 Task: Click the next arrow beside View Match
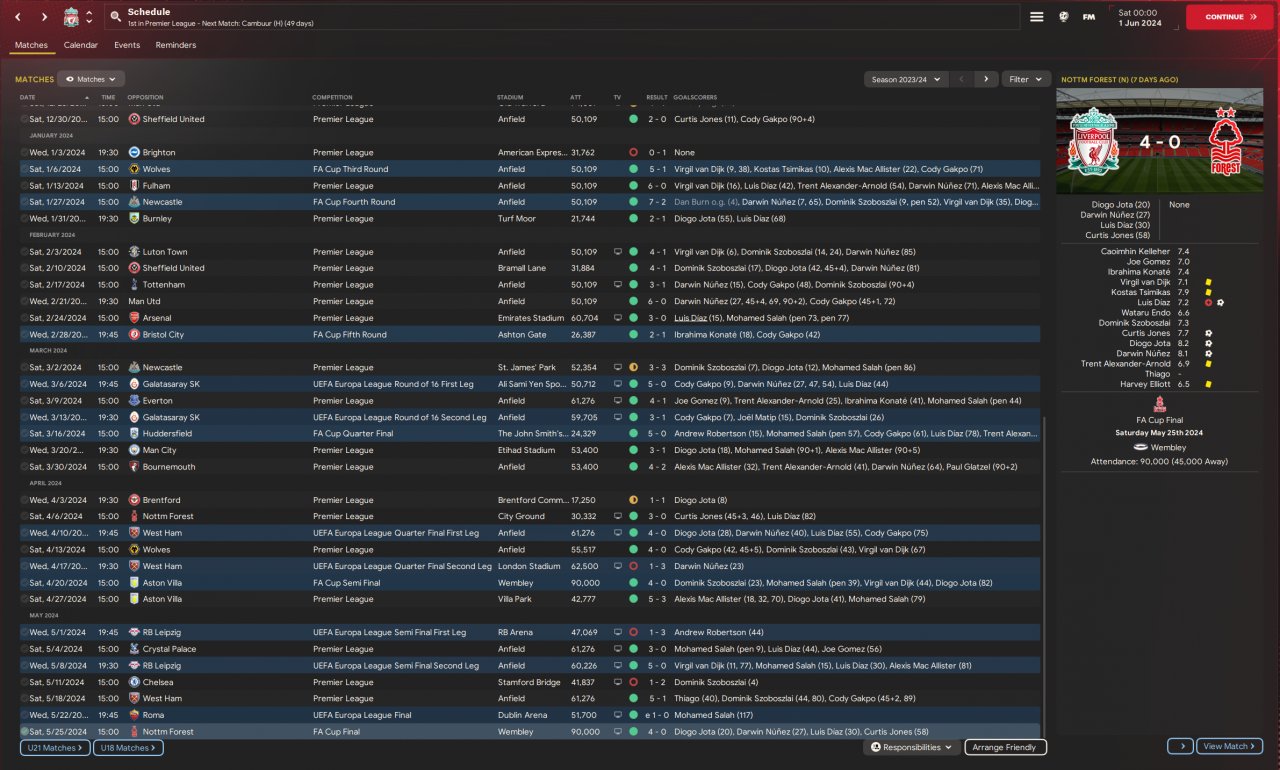[x=1179, y=746]
